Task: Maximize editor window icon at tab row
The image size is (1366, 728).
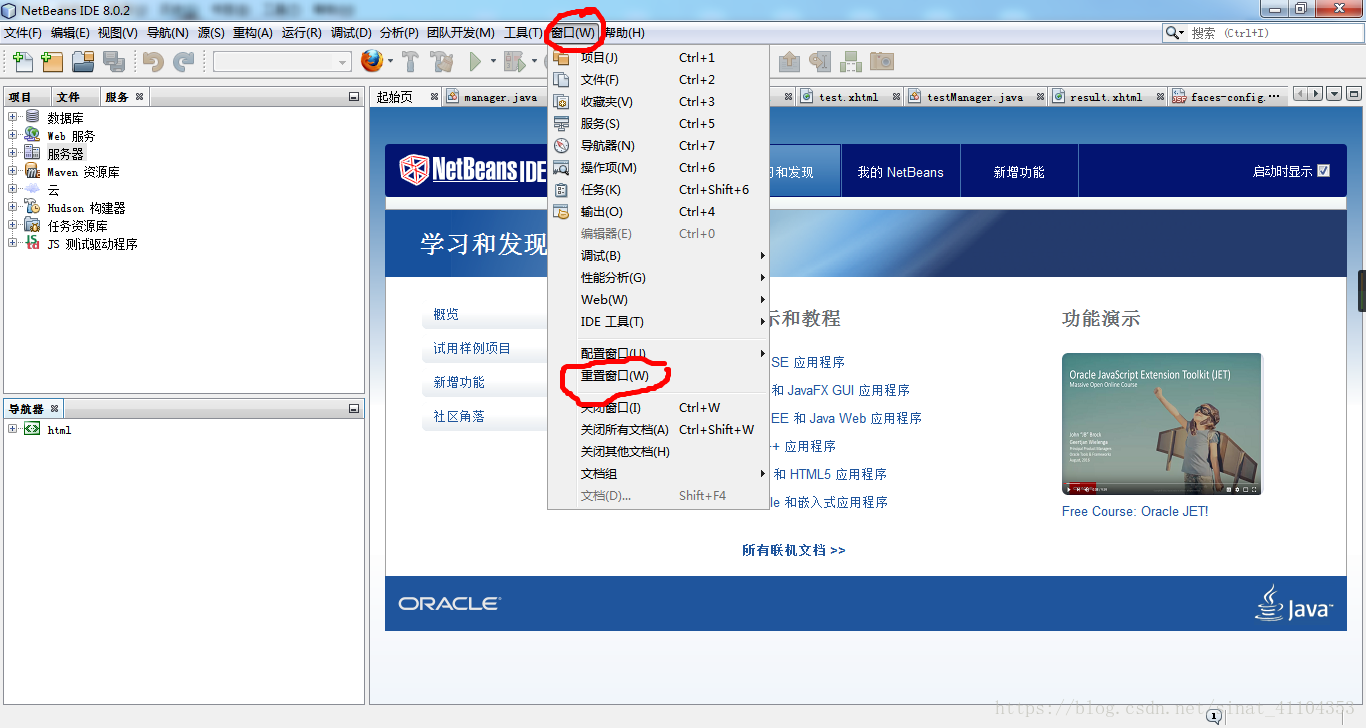Action: [x=1354, y=94]
